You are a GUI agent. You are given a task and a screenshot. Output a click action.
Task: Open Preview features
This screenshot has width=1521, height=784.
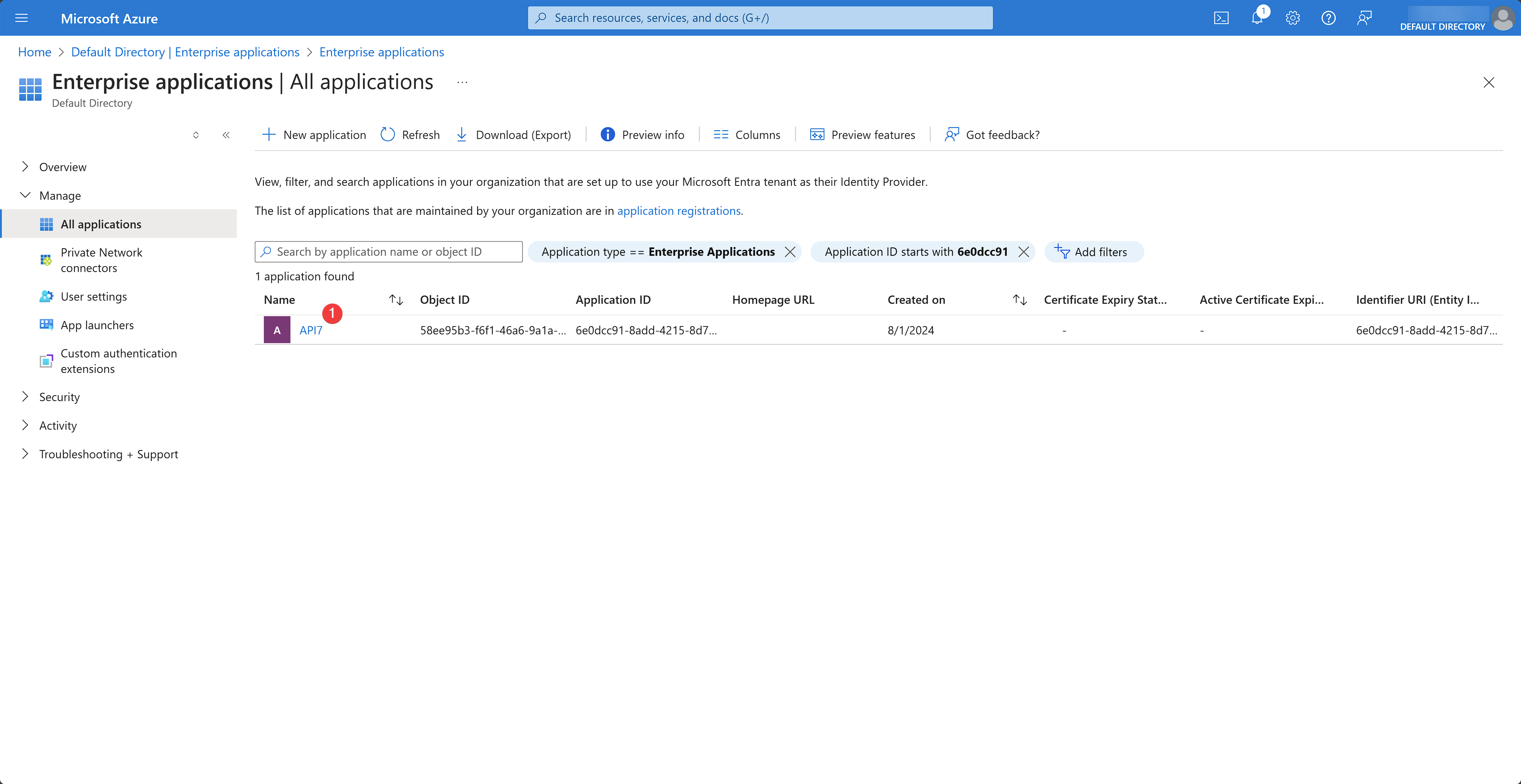click(863, 135)
